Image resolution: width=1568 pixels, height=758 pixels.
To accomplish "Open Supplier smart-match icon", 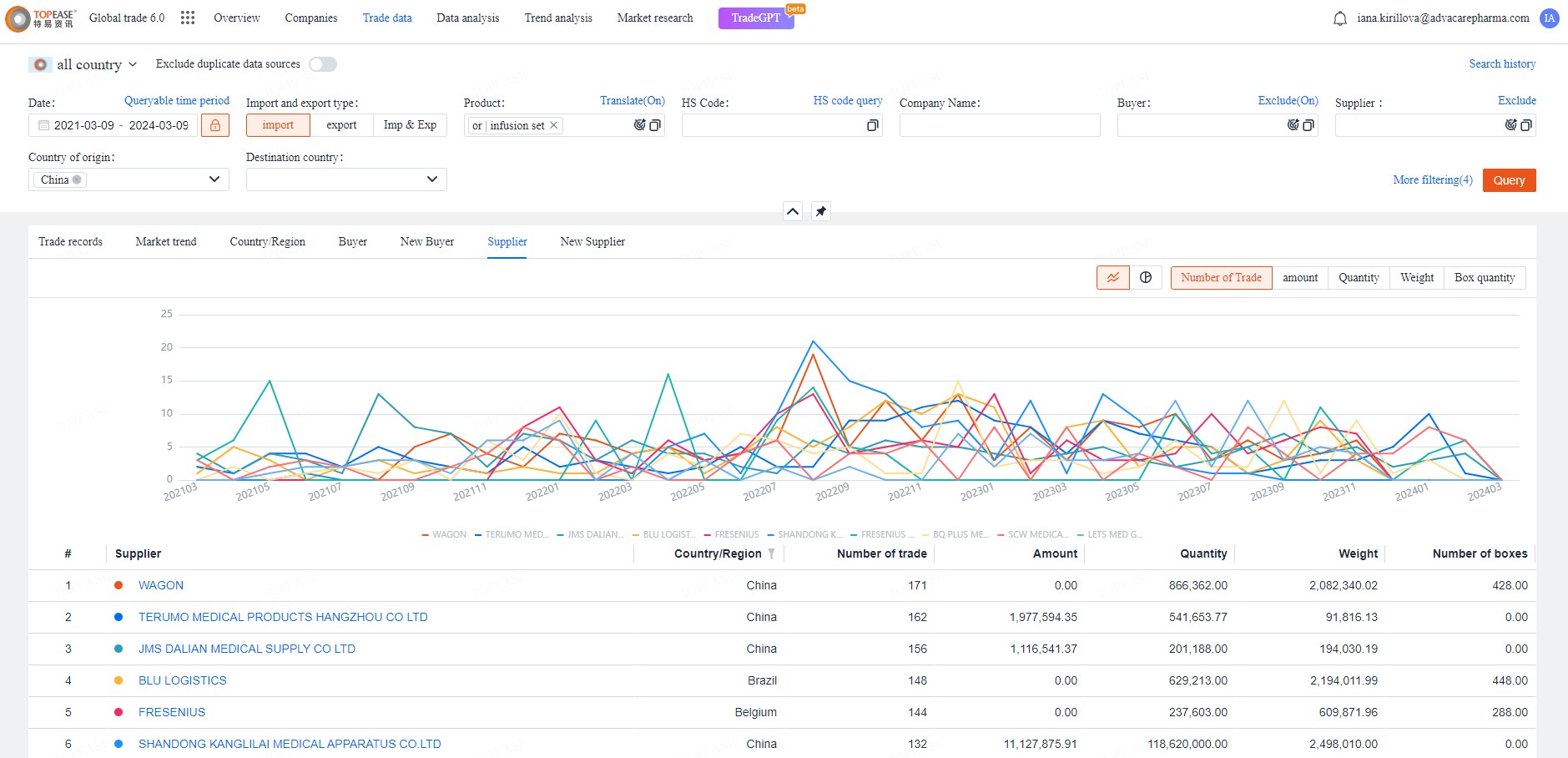I will (1511, 125).
